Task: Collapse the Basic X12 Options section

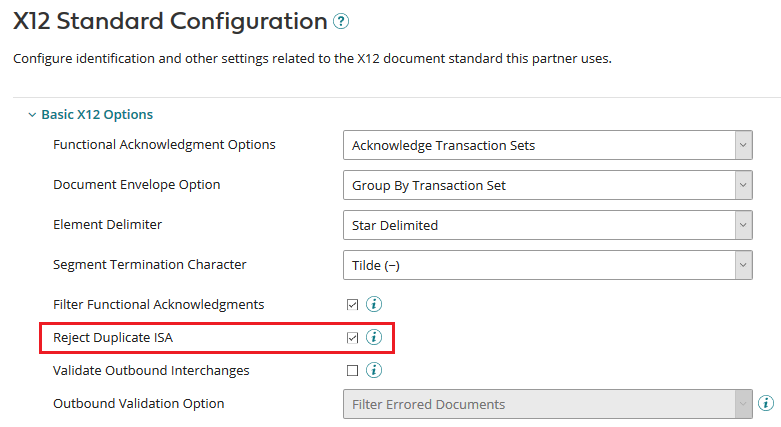Action: 32,115
